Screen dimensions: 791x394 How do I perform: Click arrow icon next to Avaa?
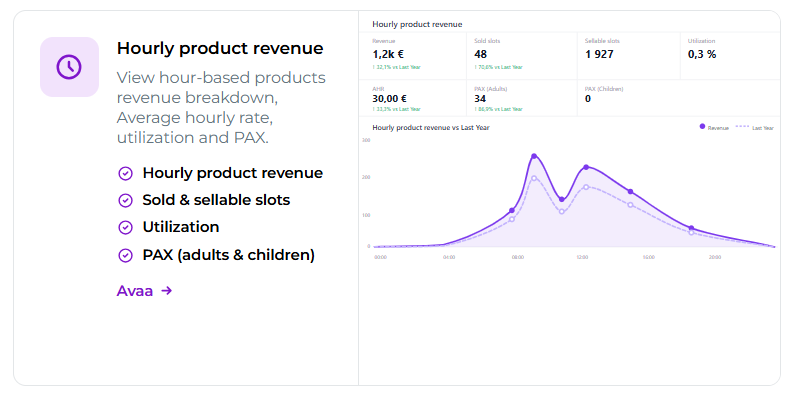(166, 291)
